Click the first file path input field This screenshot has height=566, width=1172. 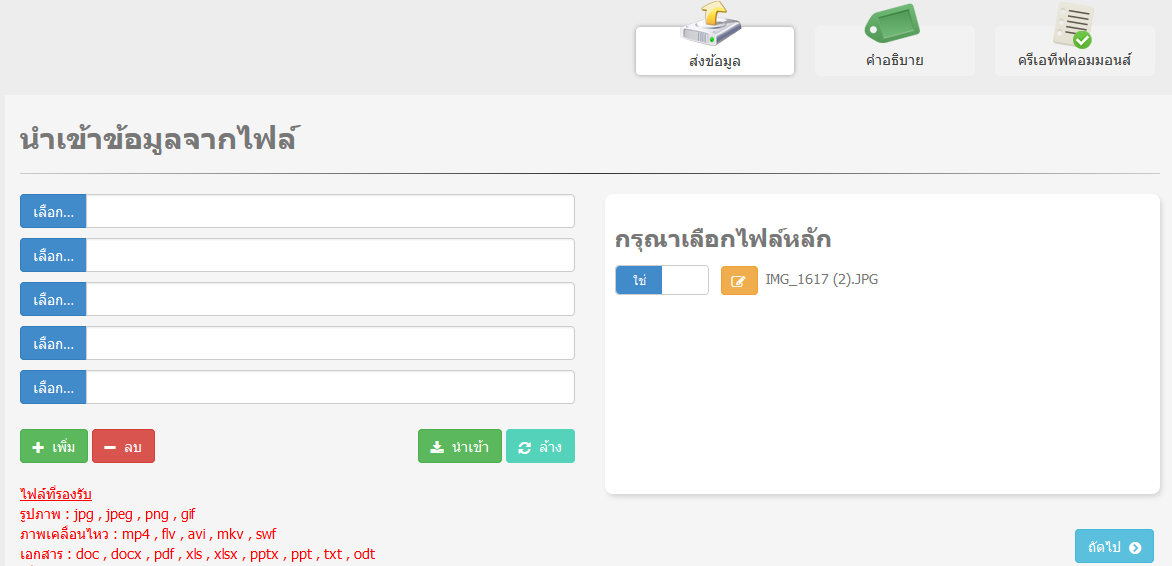point(329,212)
